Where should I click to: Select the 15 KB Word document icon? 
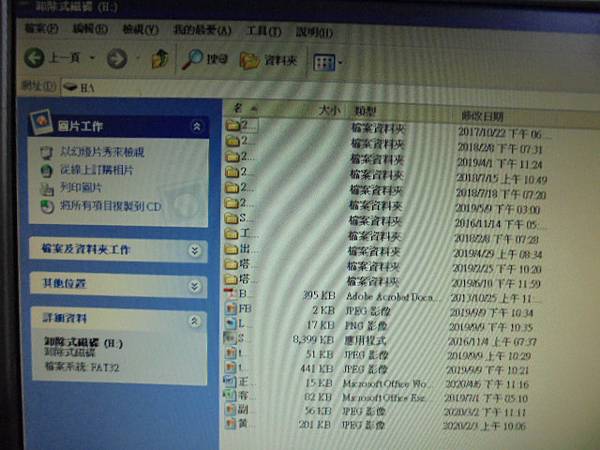230,381
